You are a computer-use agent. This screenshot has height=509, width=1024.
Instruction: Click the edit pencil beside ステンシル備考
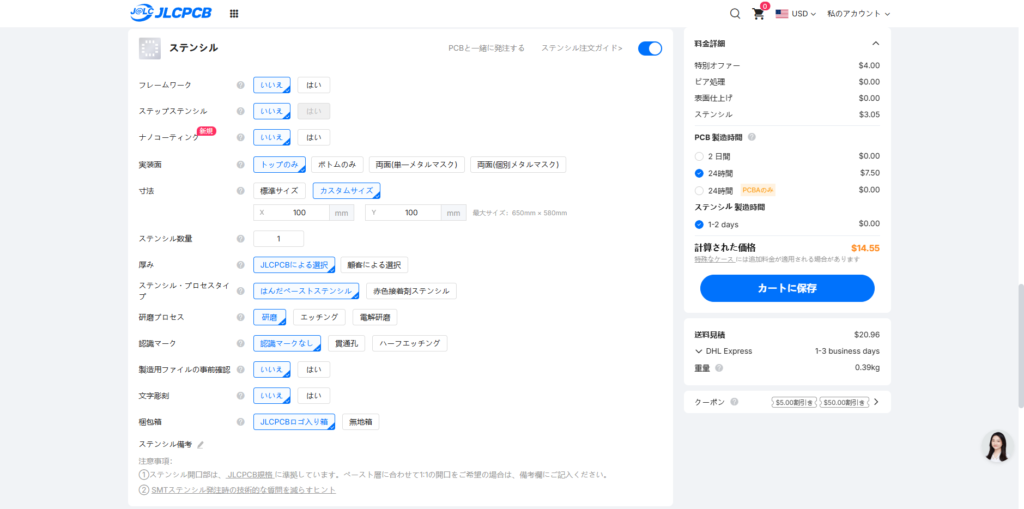pyautogui.click(x=200, y=444)
